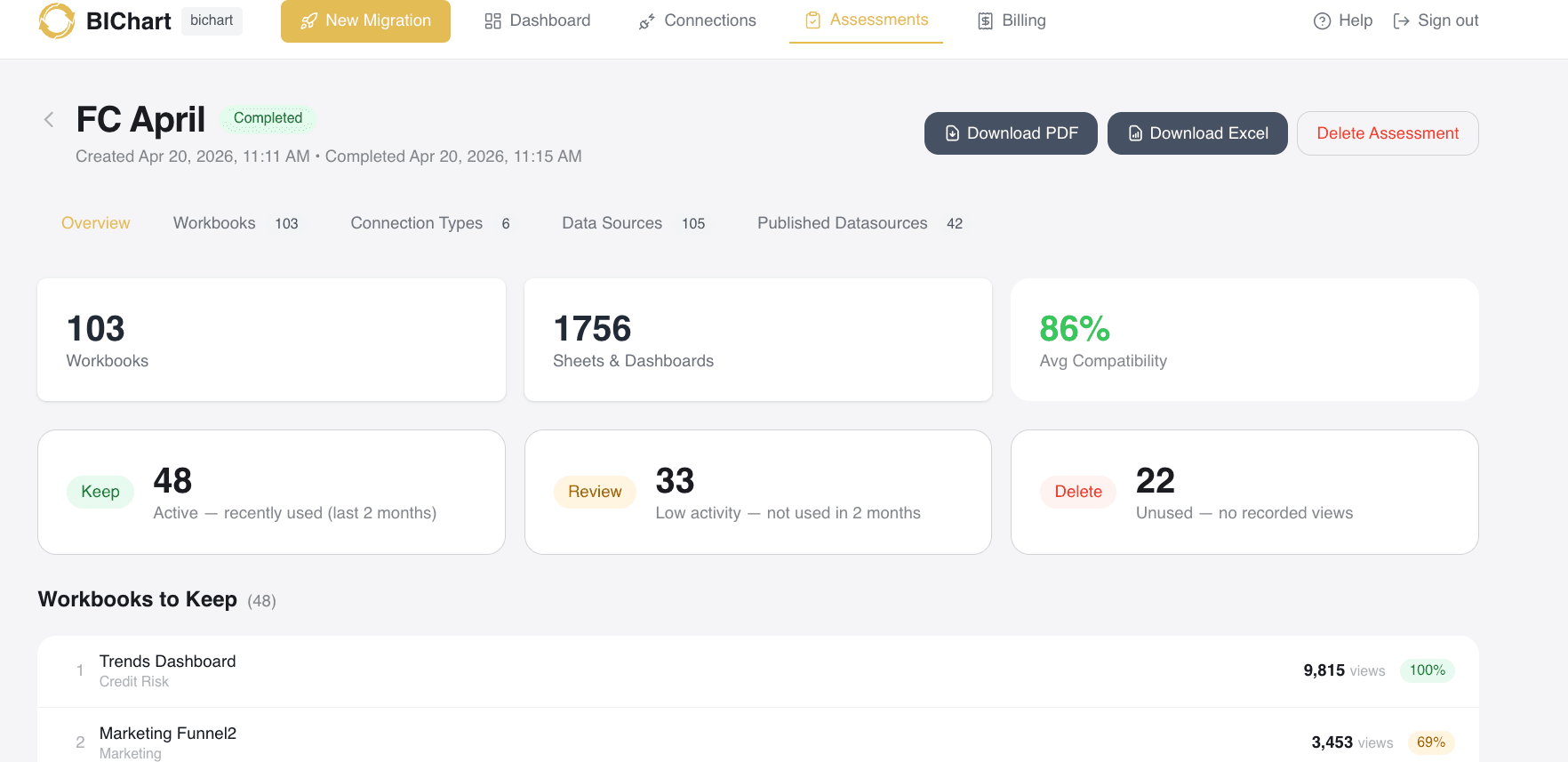Viewport: 1568px width, 762px height.
Task: Click the Help question mark icon
Action: tap(1322, 20)
